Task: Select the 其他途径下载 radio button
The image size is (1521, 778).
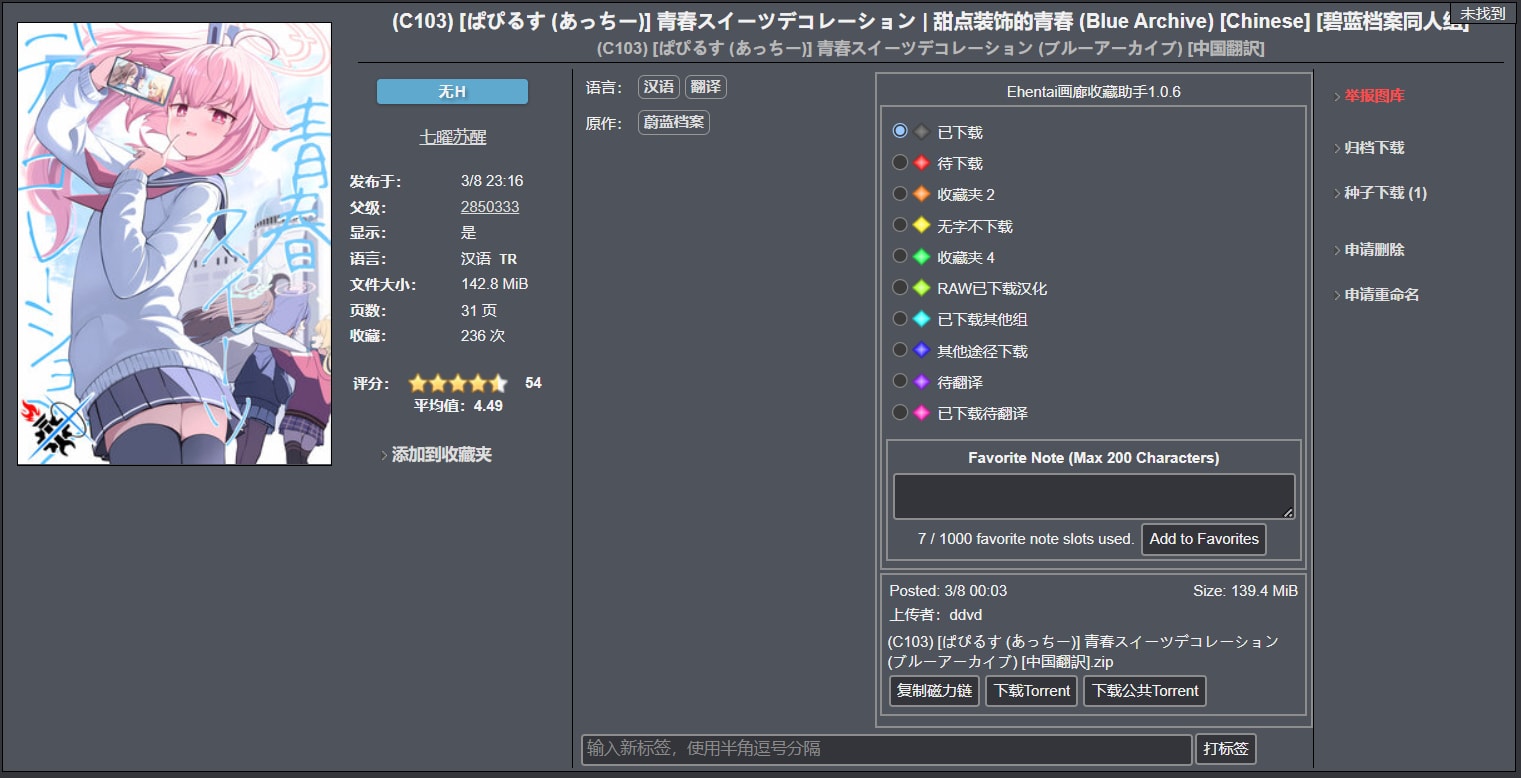Action: 900,350
